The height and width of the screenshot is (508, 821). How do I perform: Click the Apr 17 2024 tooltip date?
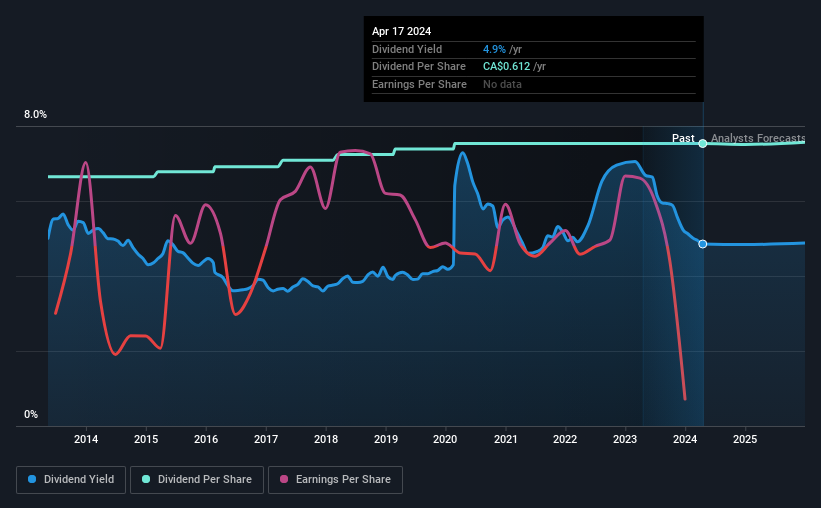pyautogui.click(x=402, y=31)
